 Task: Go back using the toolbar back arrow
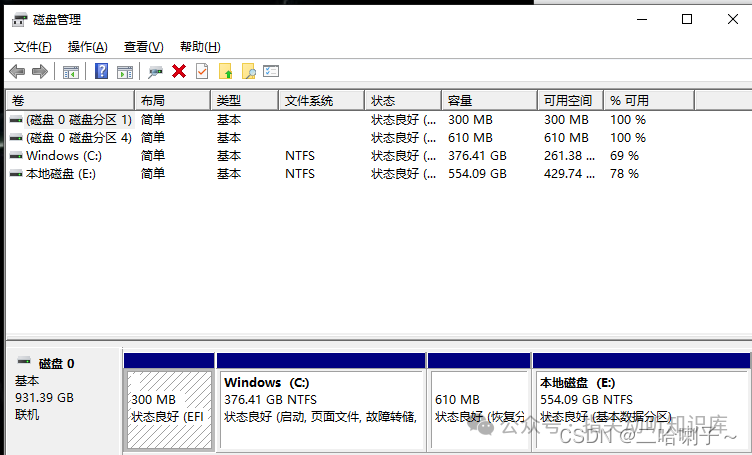17,72
